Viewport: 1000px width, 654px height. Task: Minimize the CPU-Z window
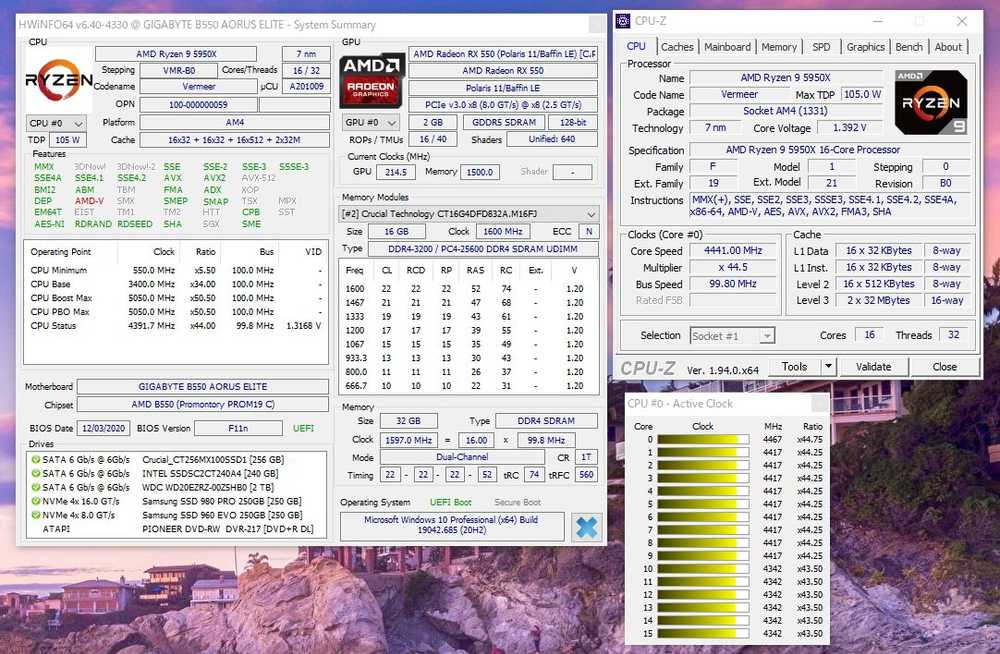(878, 21)
